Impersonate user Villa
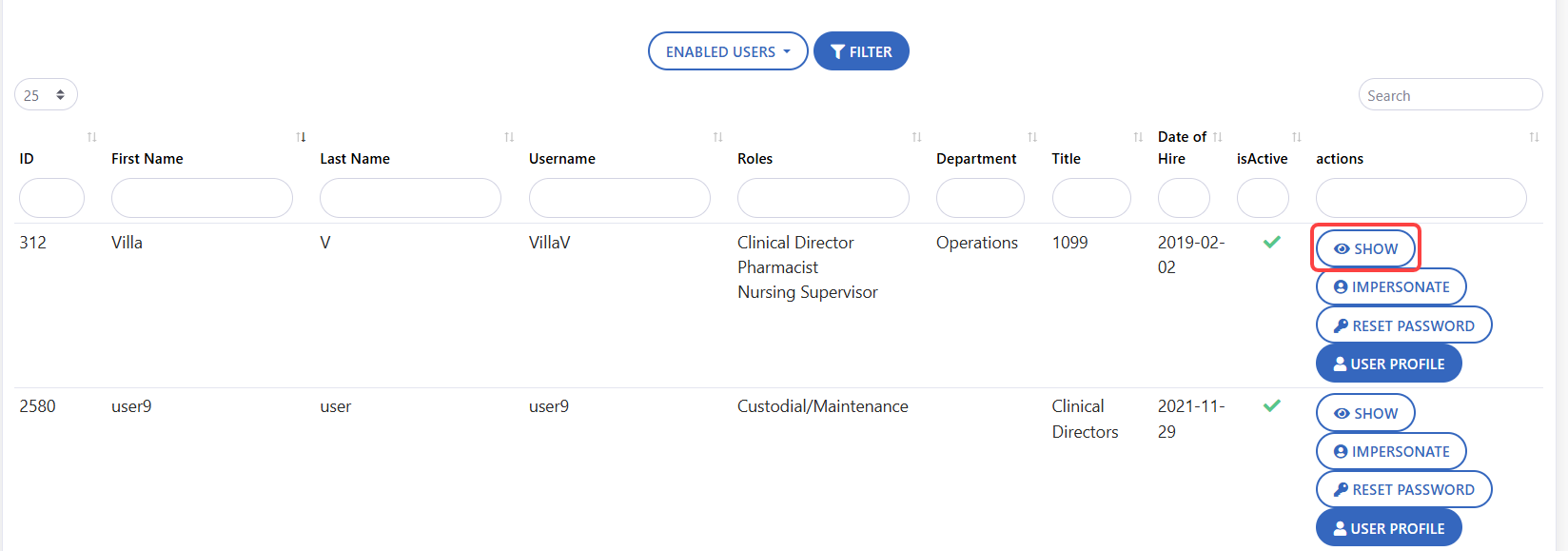1568x551 pixels. click(x=1391, y=286)
